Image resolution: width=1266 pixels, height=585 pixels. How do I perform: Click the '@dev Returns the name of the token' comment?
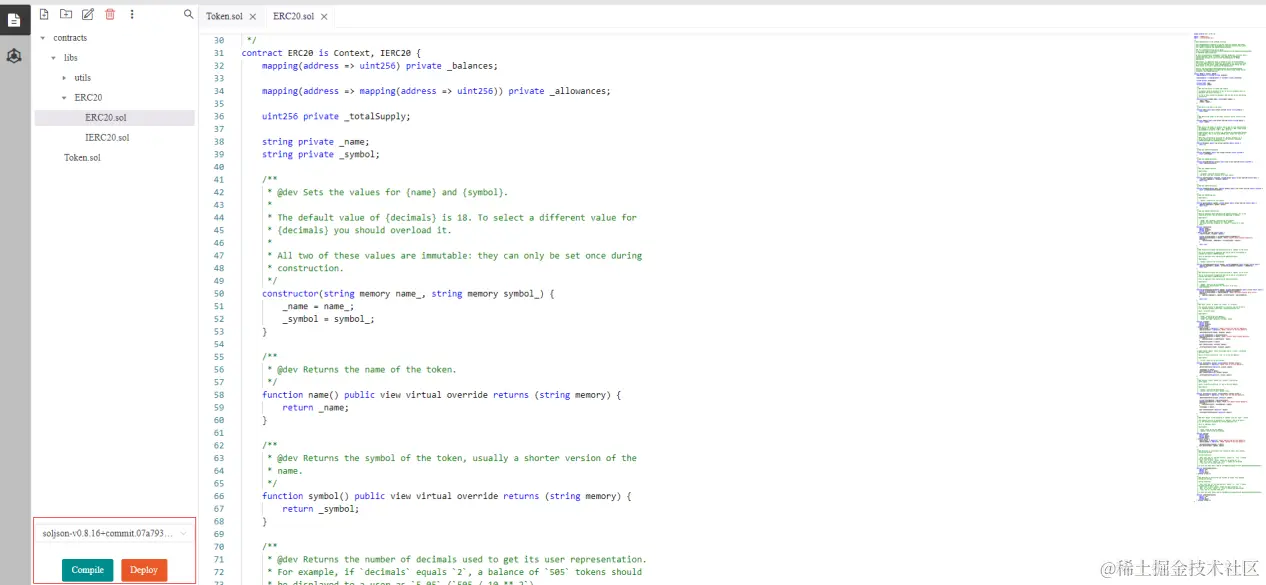pyautogui.click(x=362, y=369)
